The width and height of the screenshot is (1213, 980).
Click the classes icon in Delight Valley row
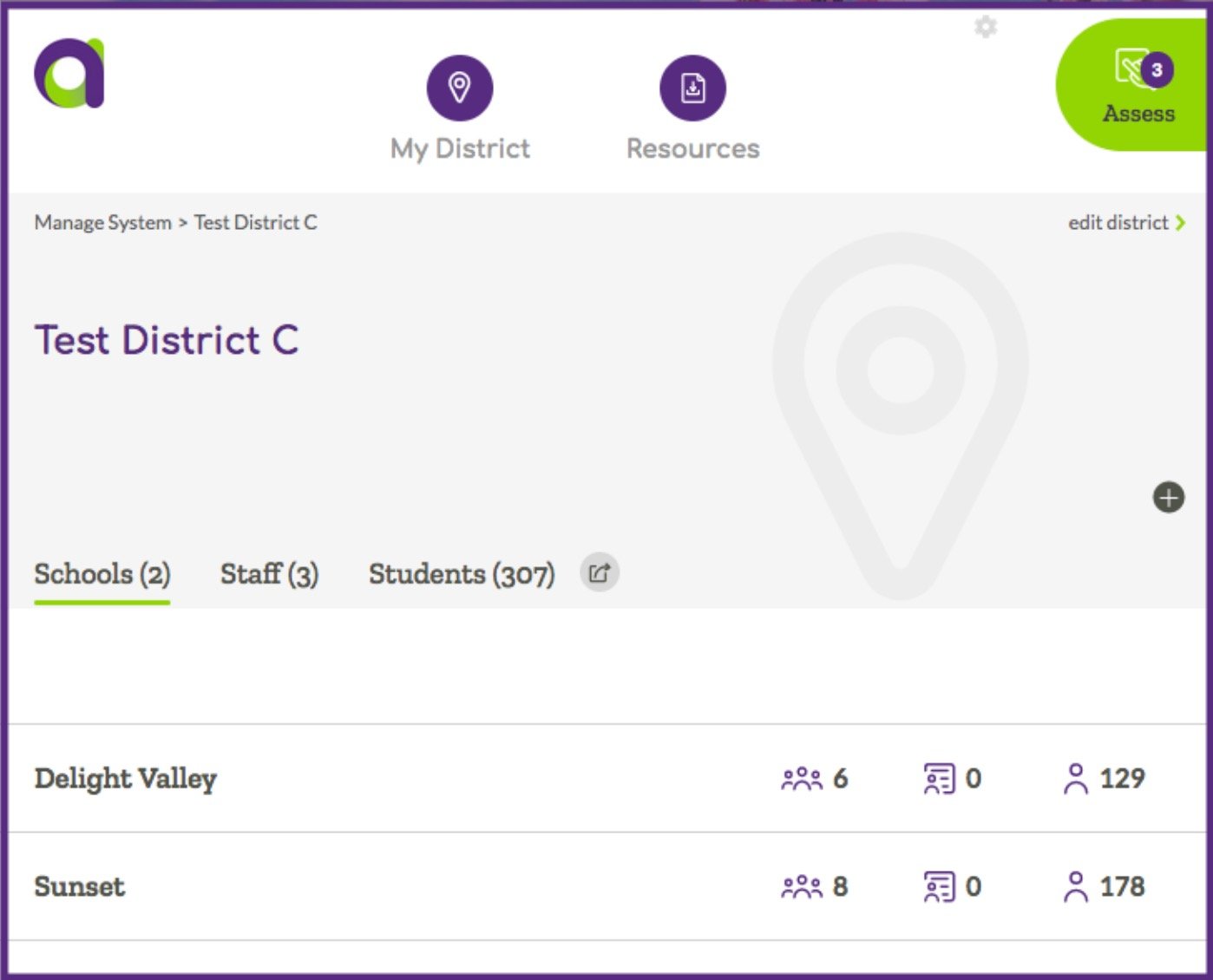click(x=939, y=779)
